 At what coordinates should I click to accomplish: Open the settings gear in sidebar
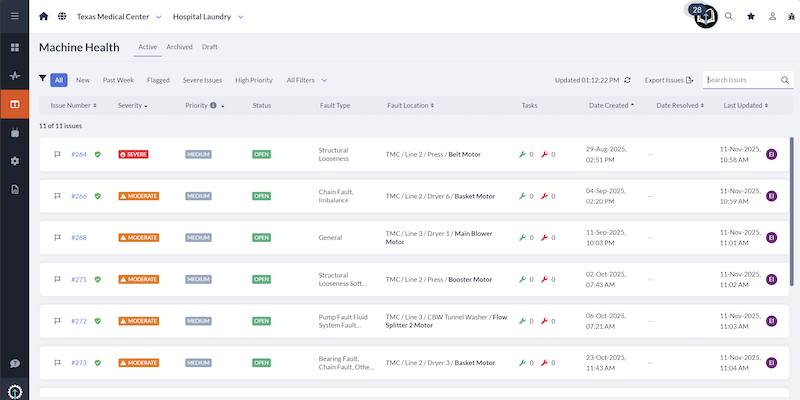click(14, 161)
